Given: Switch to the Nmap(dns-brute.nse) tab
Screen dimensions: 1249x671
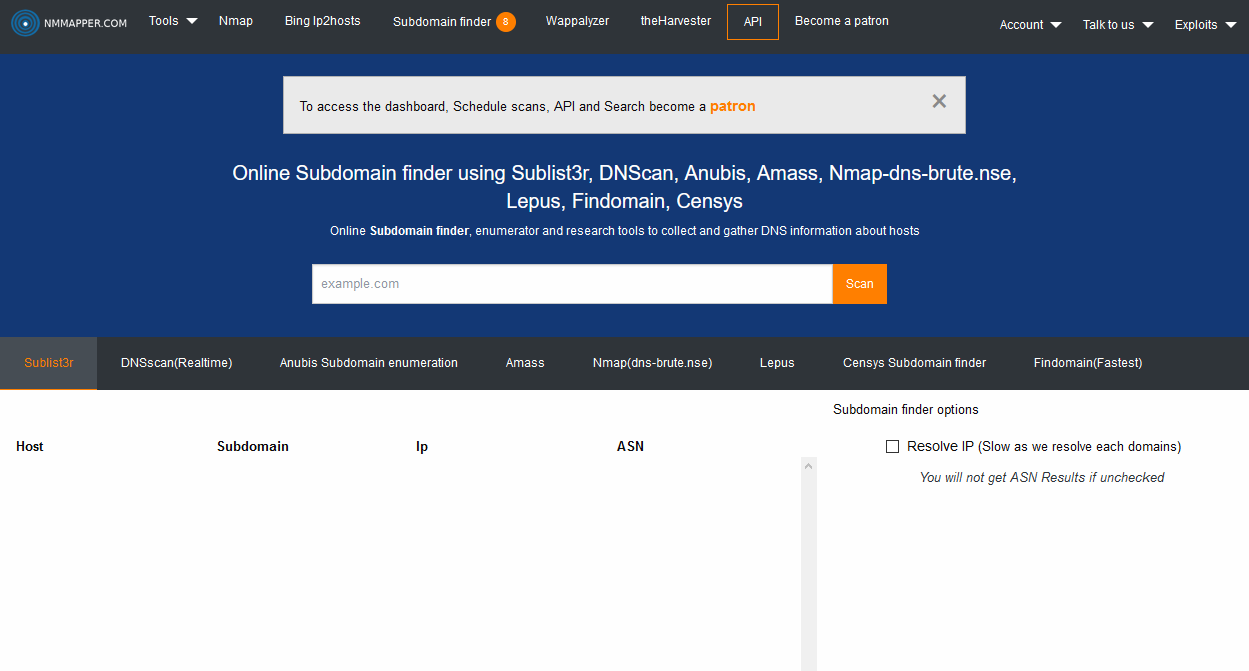Looking at the screenshot, I should [653, 363].
